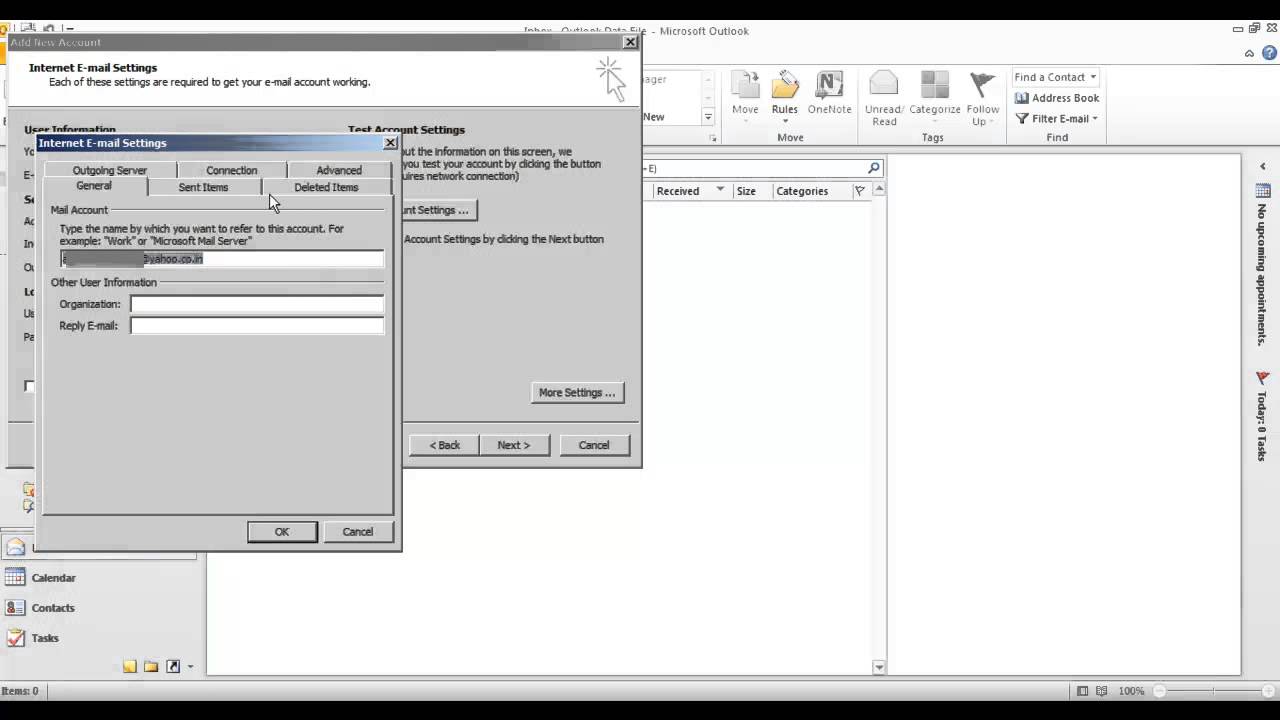1280x720 pixels.
Task: Switch to the Connection tab
Action: [232, 170]
